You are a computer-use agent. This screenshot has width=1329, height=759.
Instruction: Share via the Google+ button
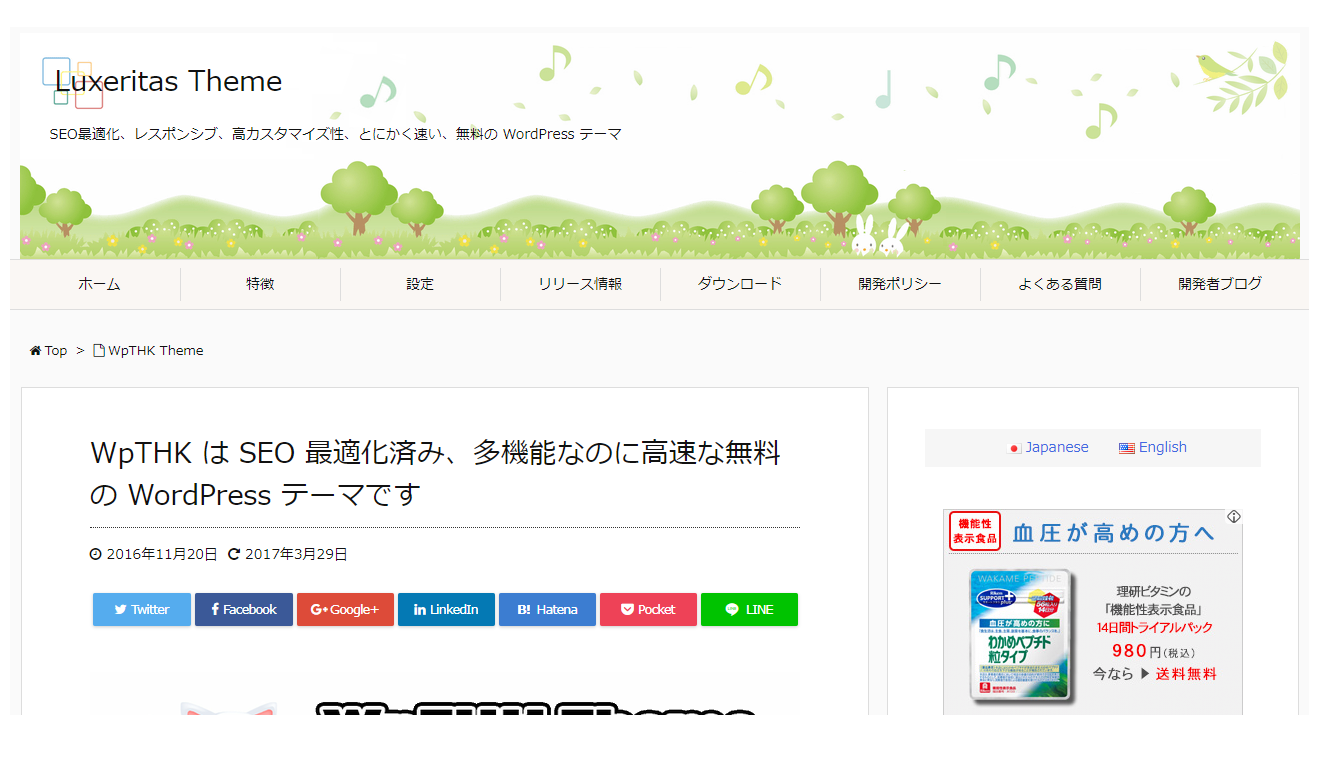point(345,610)
